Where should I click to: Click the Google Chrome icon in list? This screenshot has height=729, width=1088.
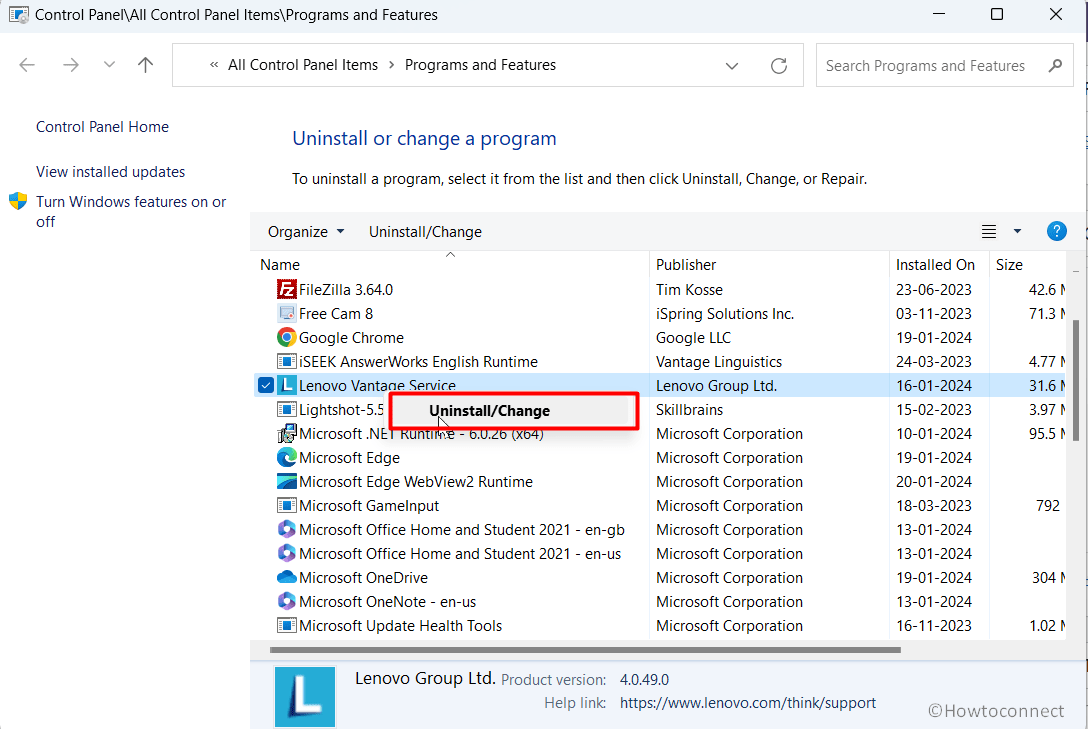click(286, 338)
